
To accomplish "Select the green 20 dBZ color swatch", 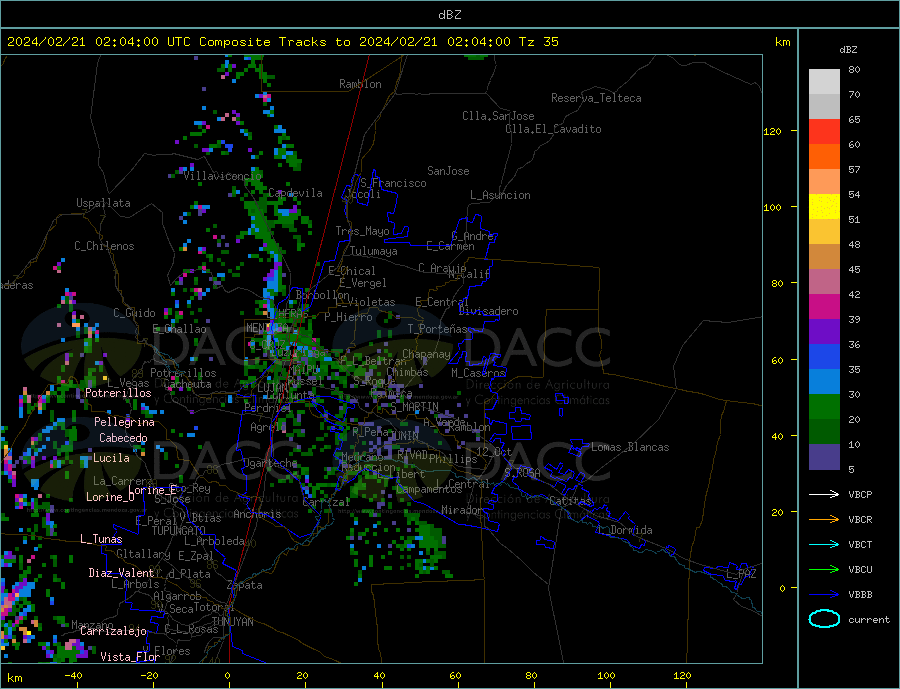I will click(824, 407).
